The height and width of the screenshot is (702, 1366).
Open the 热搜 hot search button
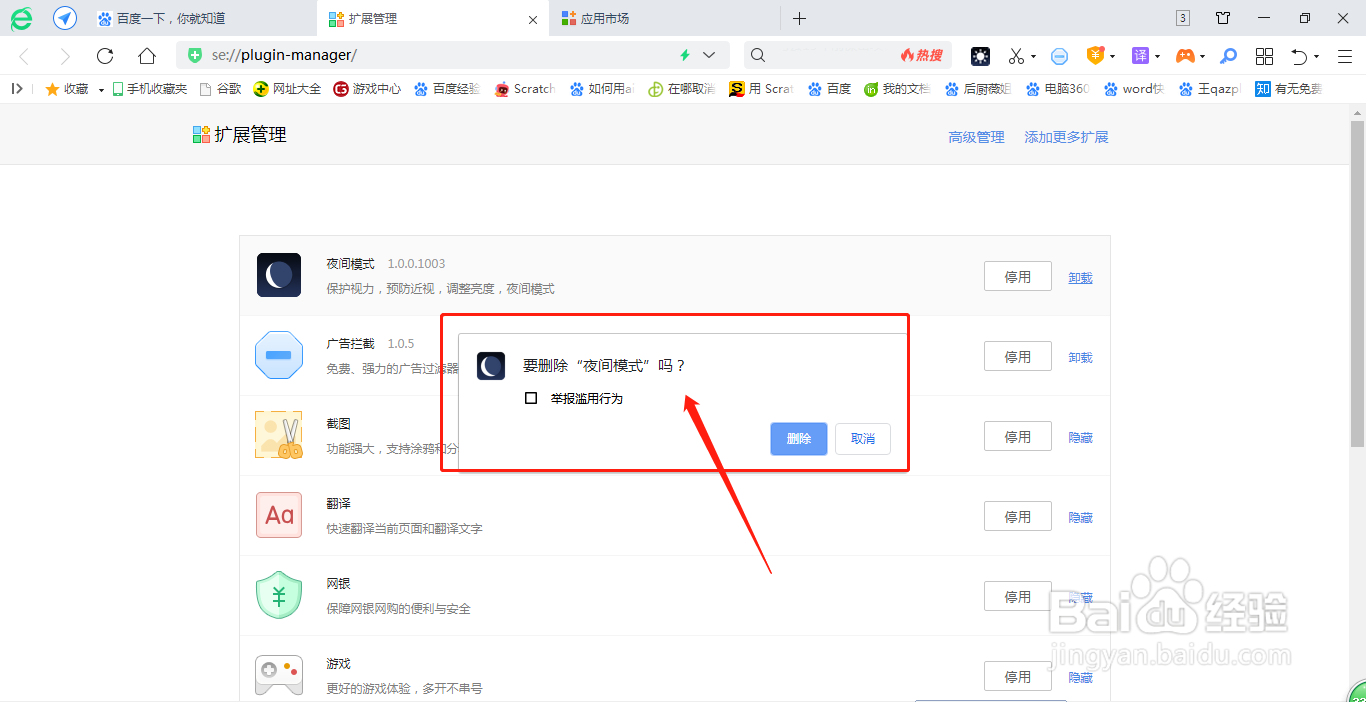[x=922, y=56]
